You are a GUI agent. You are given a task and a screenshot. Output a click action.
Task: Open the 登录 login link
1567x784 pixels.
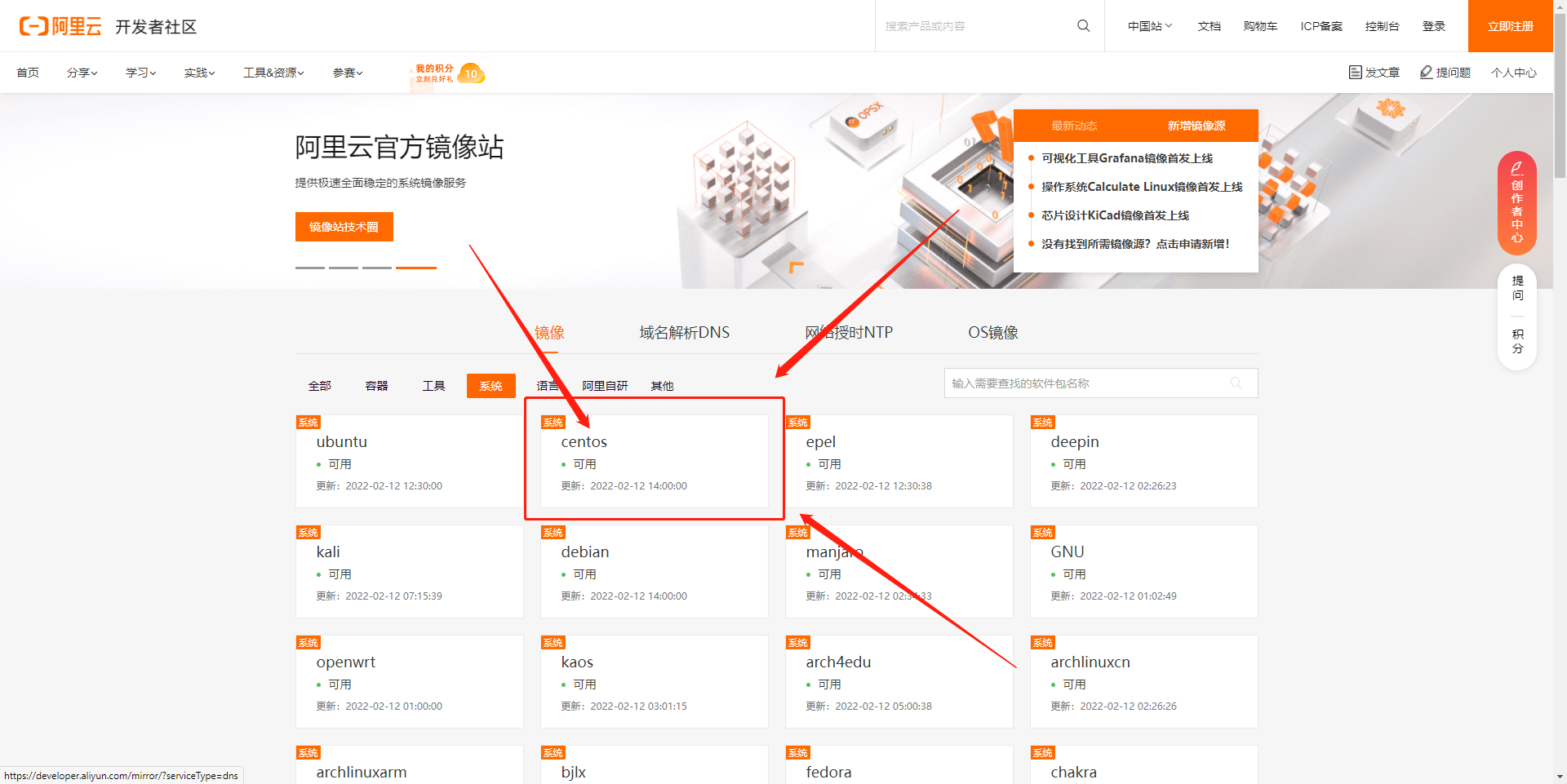[1433, 26]
